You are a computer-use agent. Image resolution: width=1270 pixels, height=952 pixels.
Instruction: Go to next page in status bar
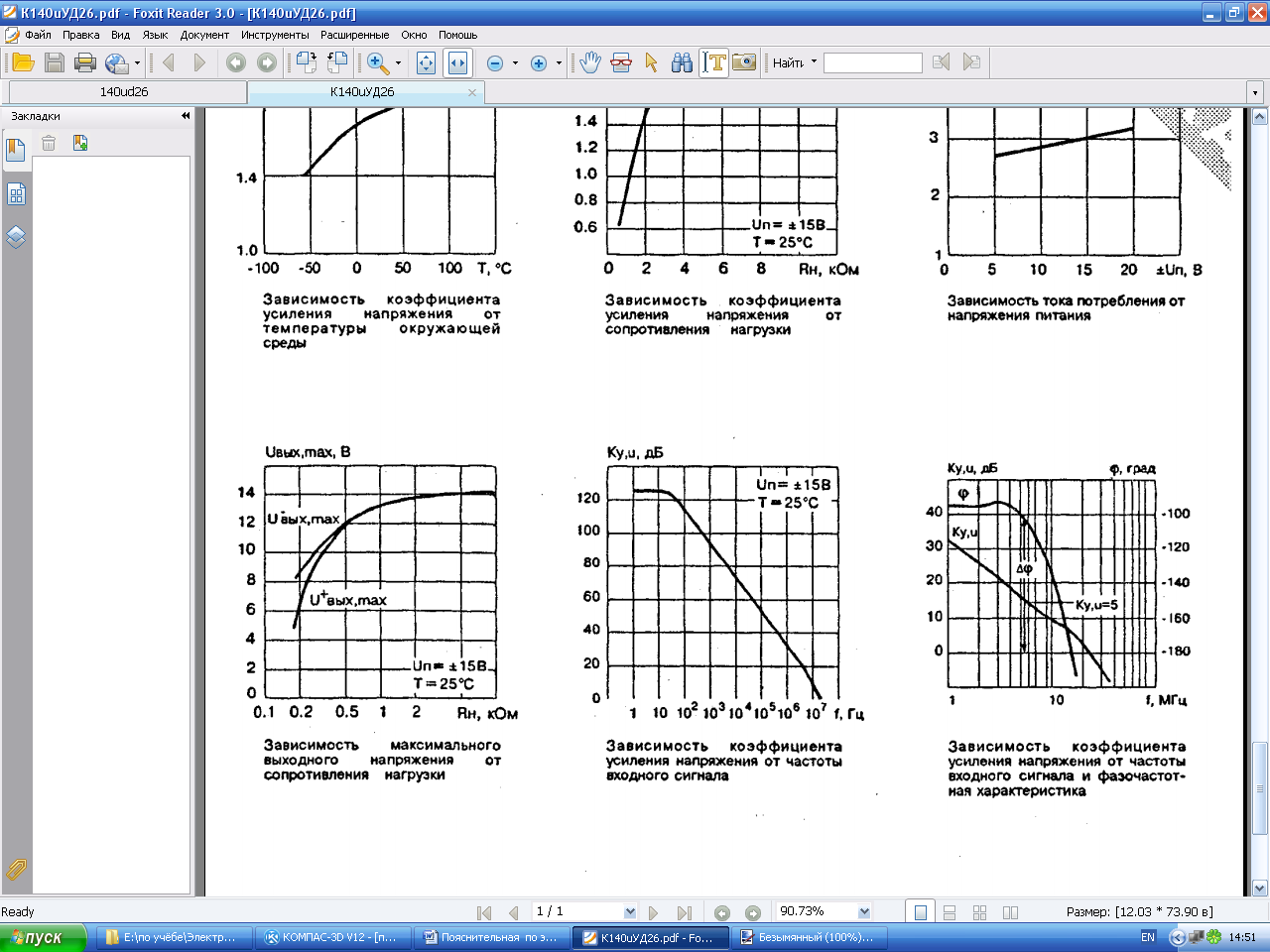click(x=654, y=912)
